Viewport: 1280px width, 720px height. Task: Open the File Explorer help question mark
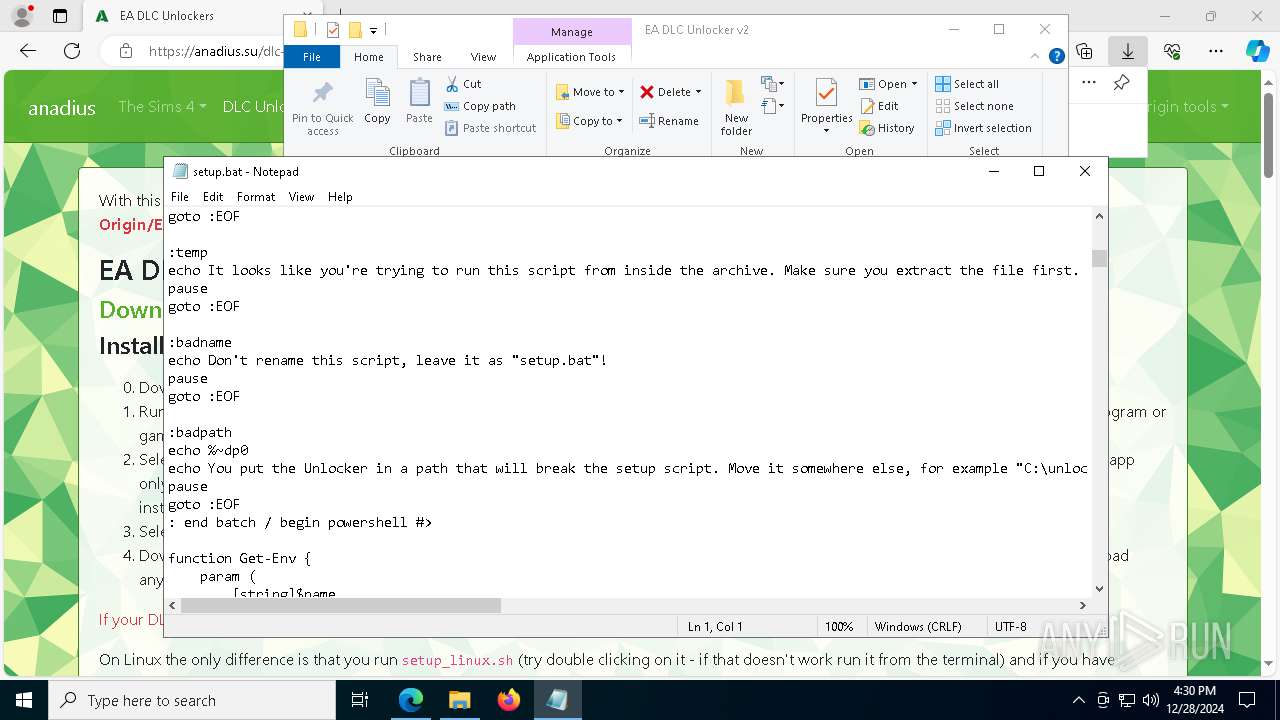coord(1056,57)
